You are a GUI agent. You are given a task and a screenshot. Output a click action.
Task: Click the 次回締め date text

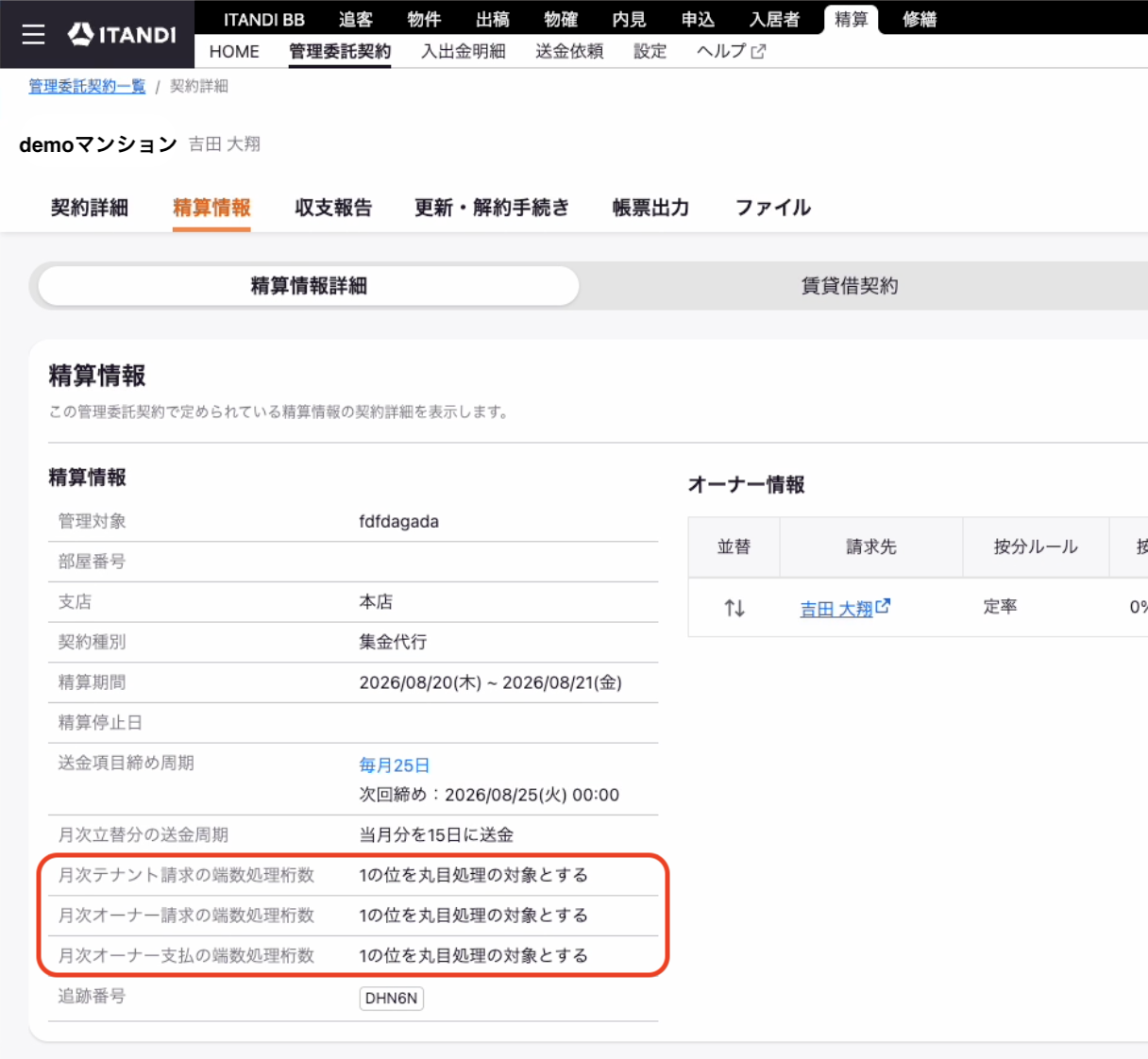click(489, 795)
